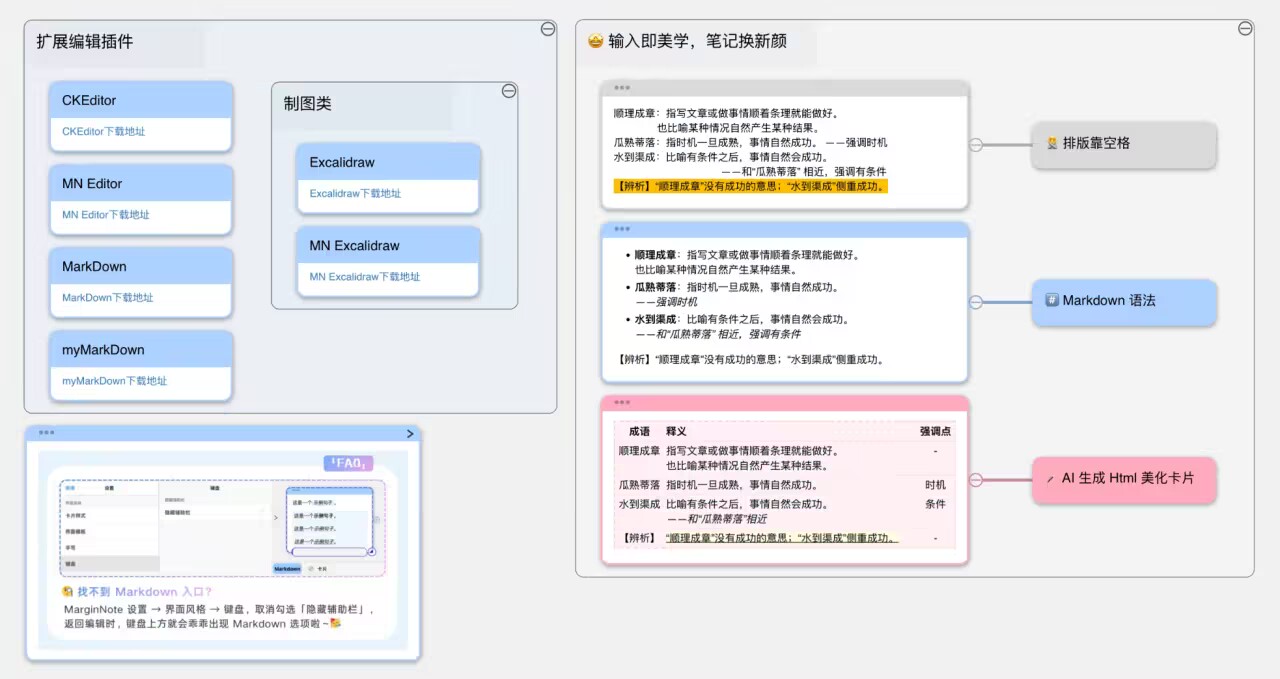Click the orange highlighted 辨析 line
Image resolution: width=1280 pixels, height=679 pixels.
click(x=750, y=186)
